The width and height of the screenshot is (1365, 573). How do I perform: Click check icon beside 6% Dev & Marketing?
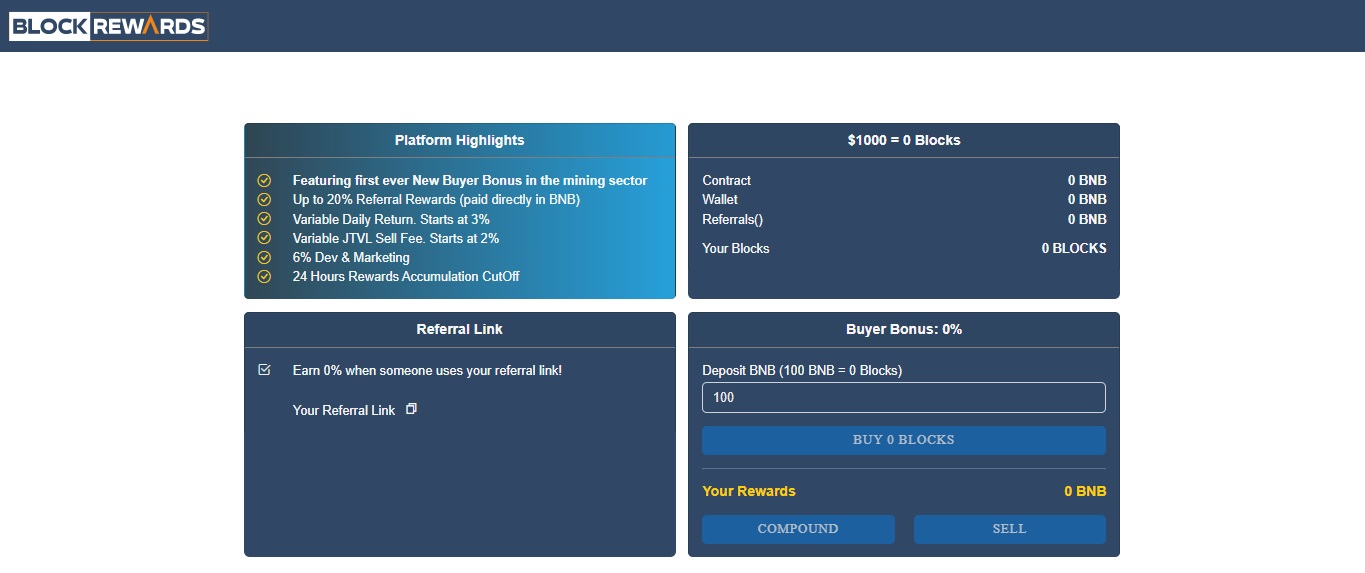pos(264,257)
